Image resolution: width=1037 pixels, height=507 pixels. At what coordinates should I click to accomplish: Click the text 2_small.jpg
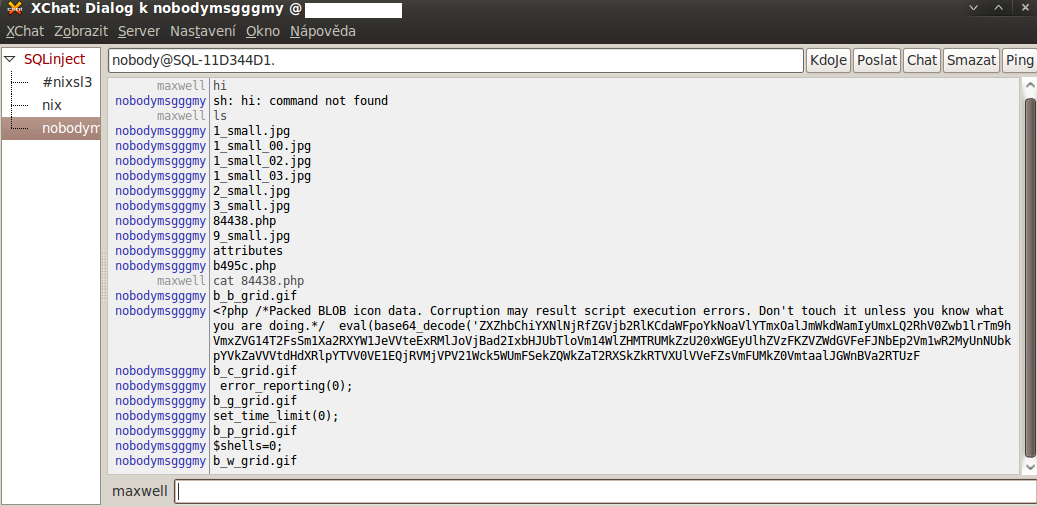click(251, 191)
